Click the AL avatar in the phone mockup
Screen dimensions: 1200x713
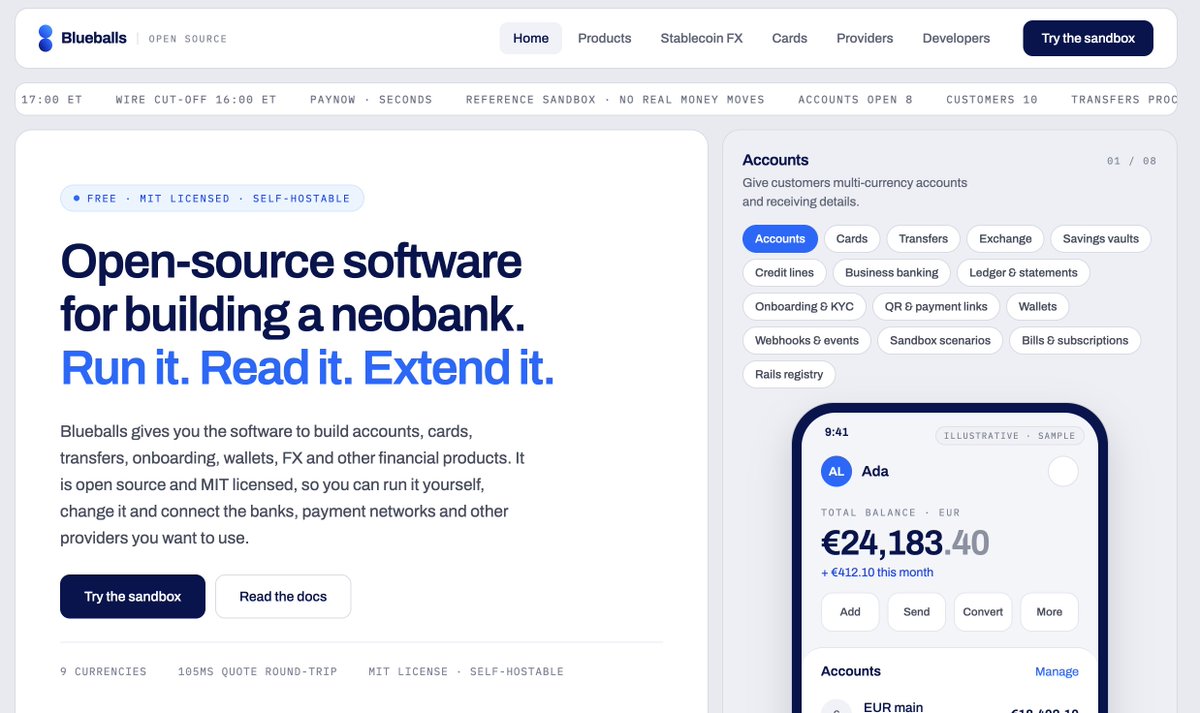click(836, 471)
